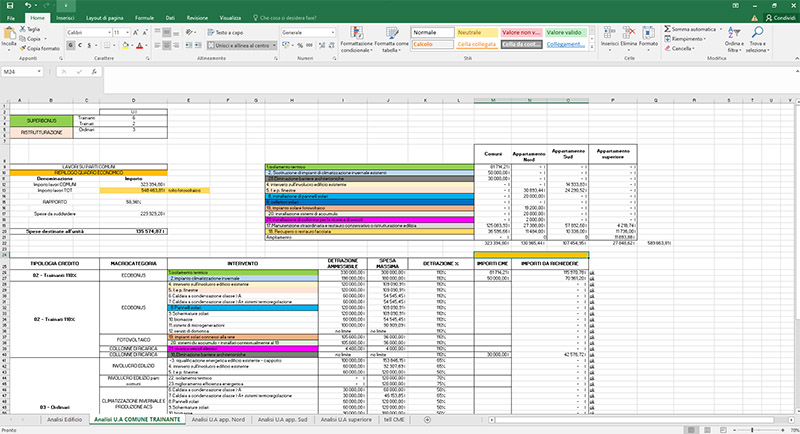Toggle underline S formatting
The image size is (800, 434).
tap(89, 45)
